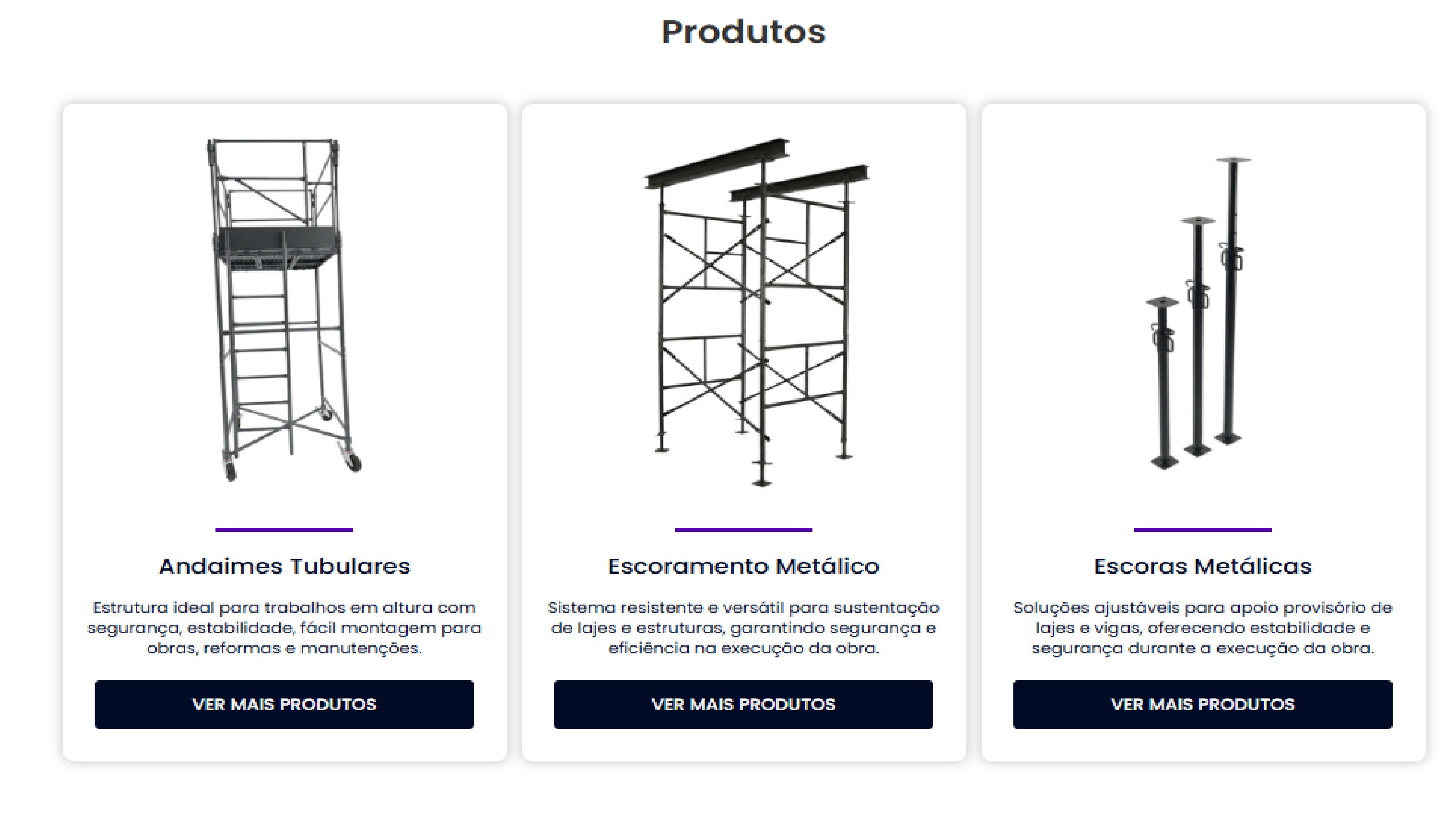1456x819 pixels.
Task: Click the Escoramento Metálico title
Action: tap(743, 566)
